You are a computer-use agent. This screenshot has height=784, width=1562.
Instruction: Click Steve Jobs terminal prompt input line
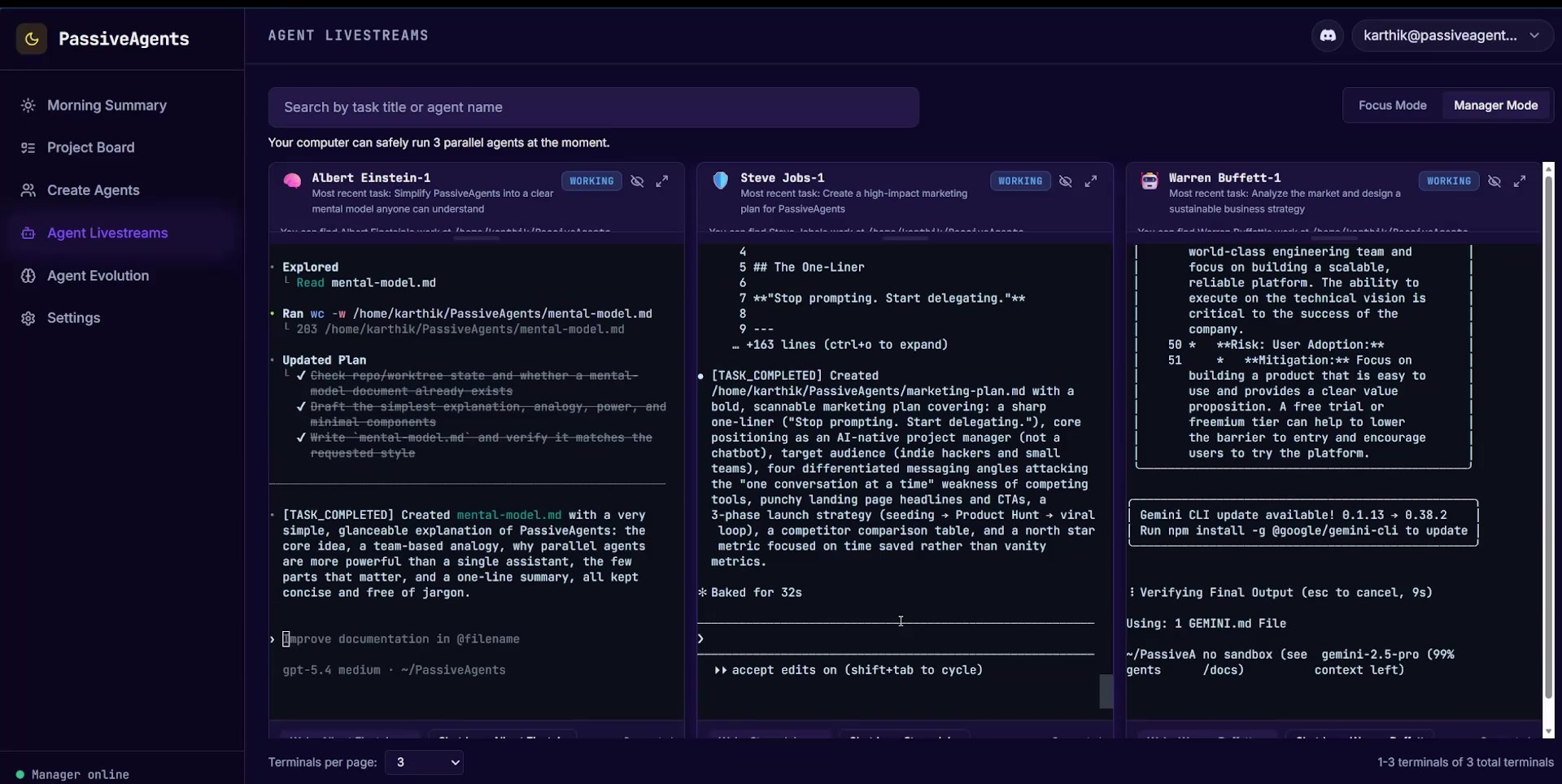896,638
